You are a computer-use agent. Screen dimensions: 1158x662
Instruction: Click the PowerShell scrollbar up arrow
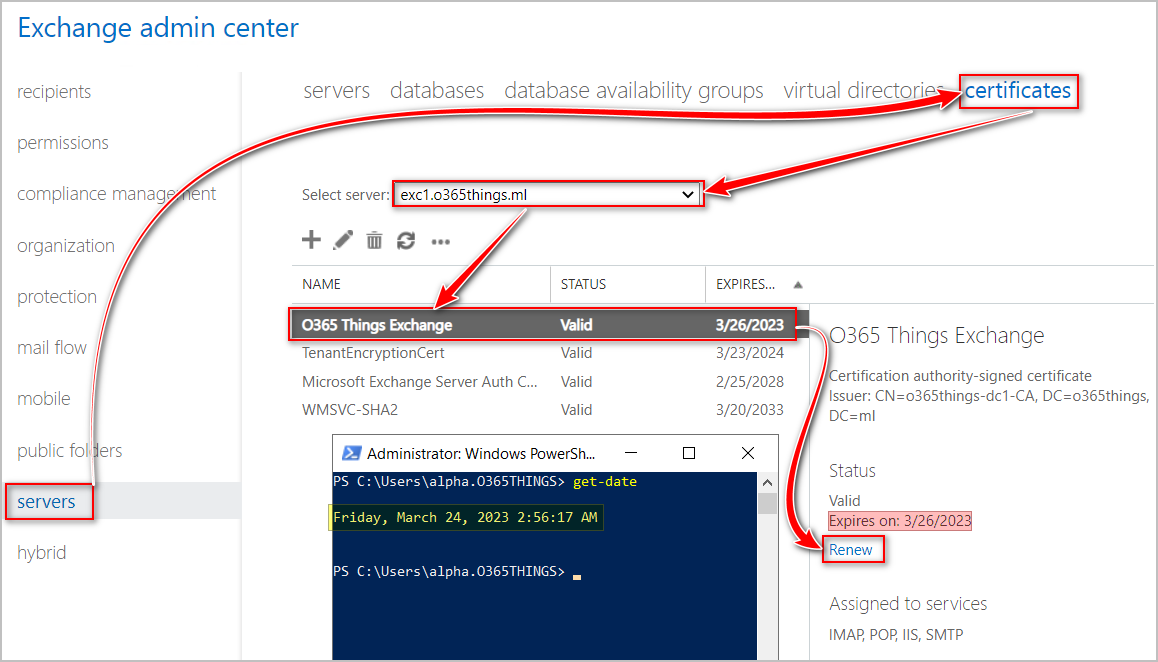pos(767,483)
